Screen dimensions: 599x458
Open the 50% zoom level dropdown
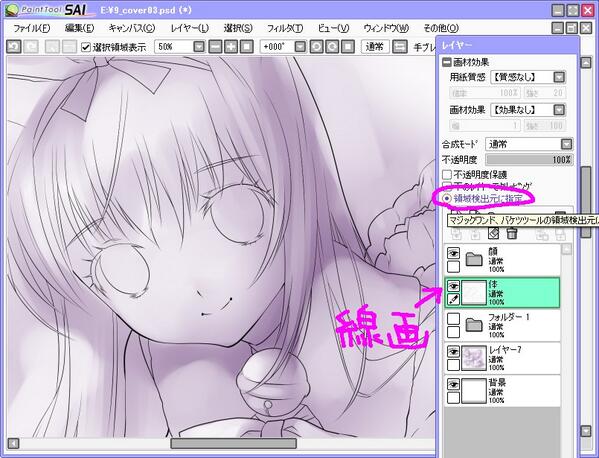pos(199,47)
